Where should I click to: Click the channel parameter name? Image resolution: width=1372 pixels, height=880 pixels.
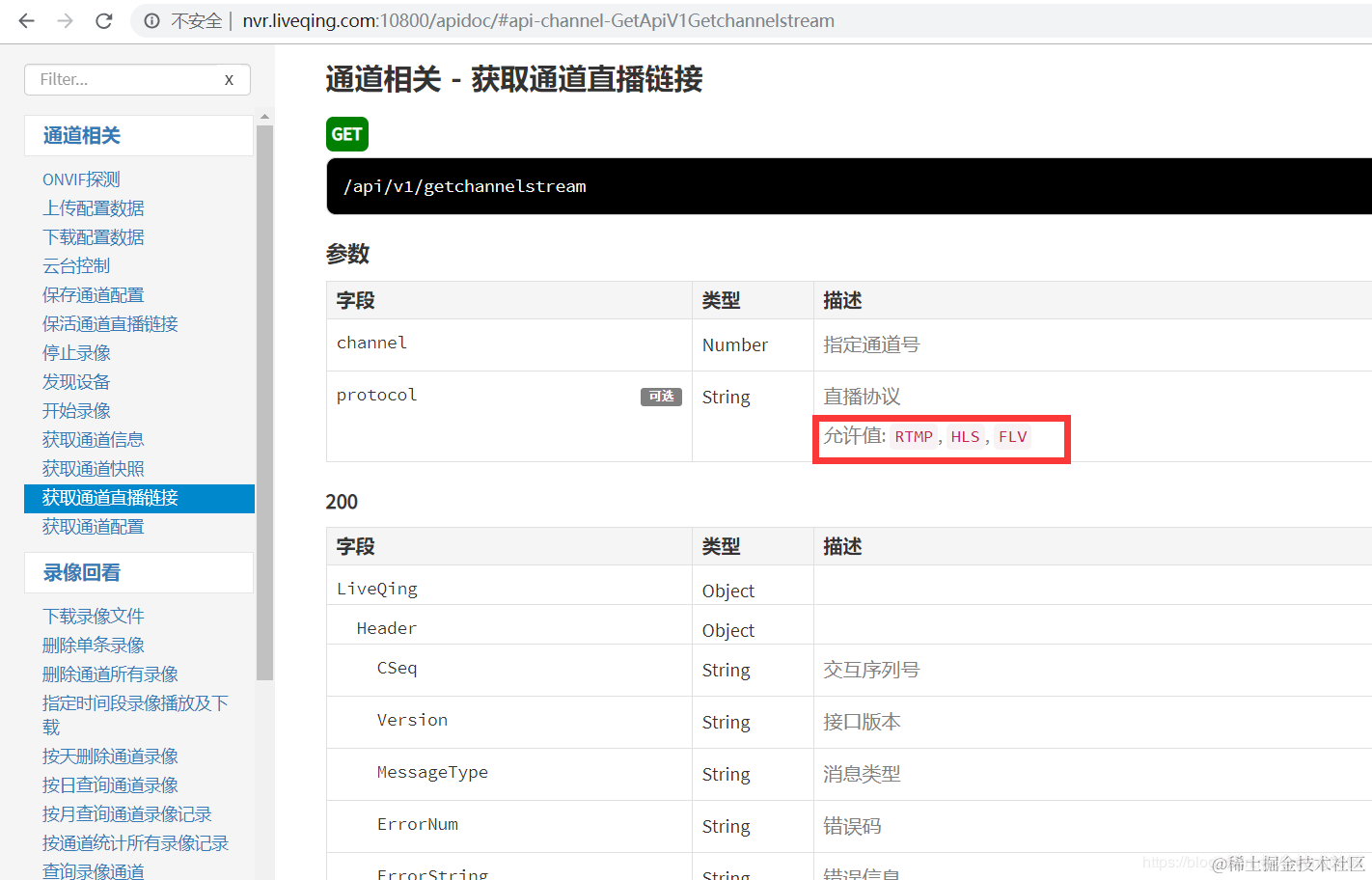point(372,343)
